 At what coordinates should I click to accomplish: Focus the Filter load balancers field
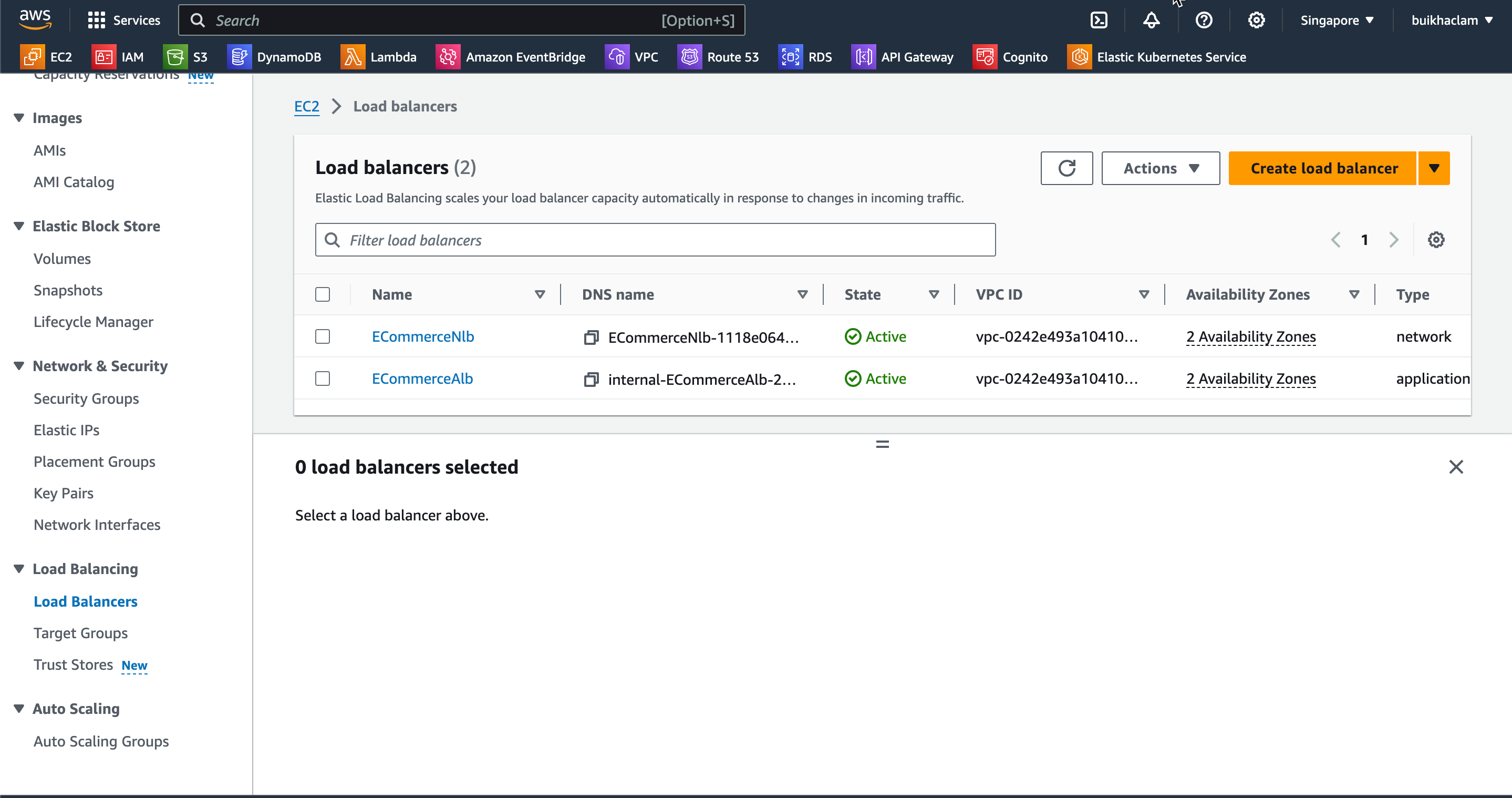pos(655,240)
